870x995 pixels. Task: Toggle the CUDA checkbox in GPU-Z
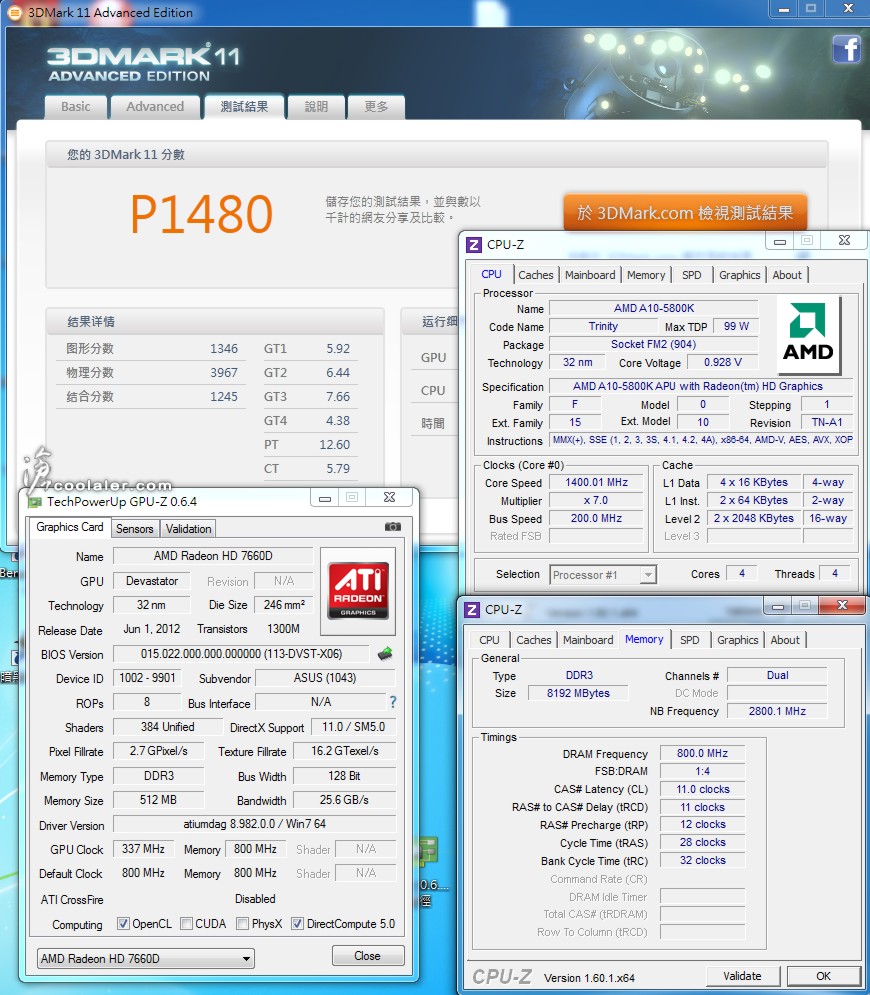187,924
